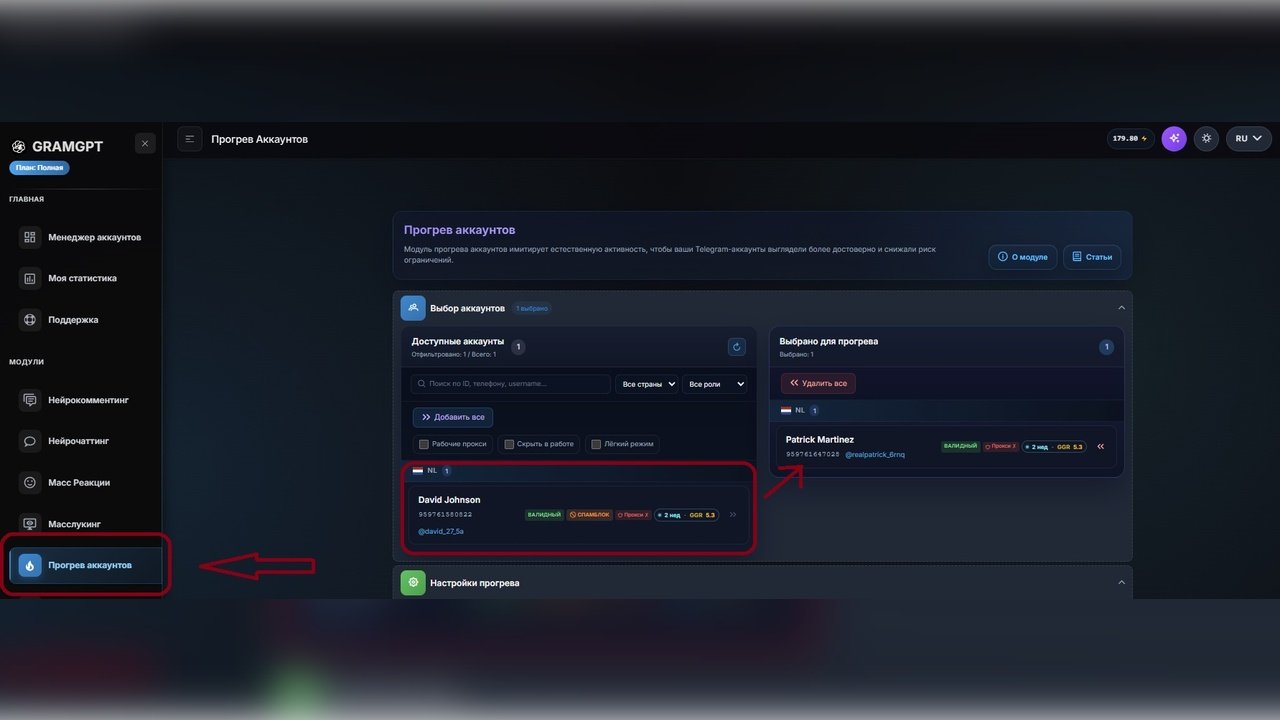Open the Масслукинг eye-screen icon
1280x720 pixels.
30,524
